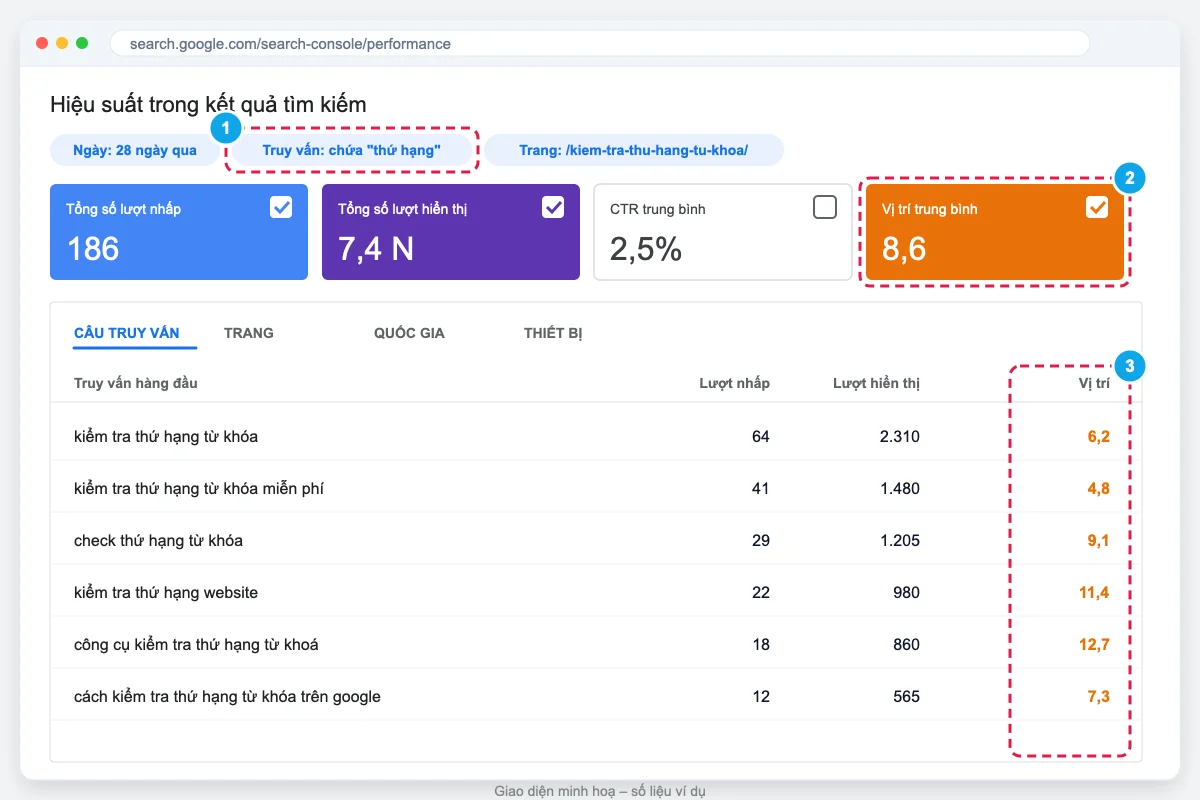Click the Hiệu suất trong kết quả tìm kiếm heading
This screenshot has height=800, width=1200.
(x=208, y=104)
